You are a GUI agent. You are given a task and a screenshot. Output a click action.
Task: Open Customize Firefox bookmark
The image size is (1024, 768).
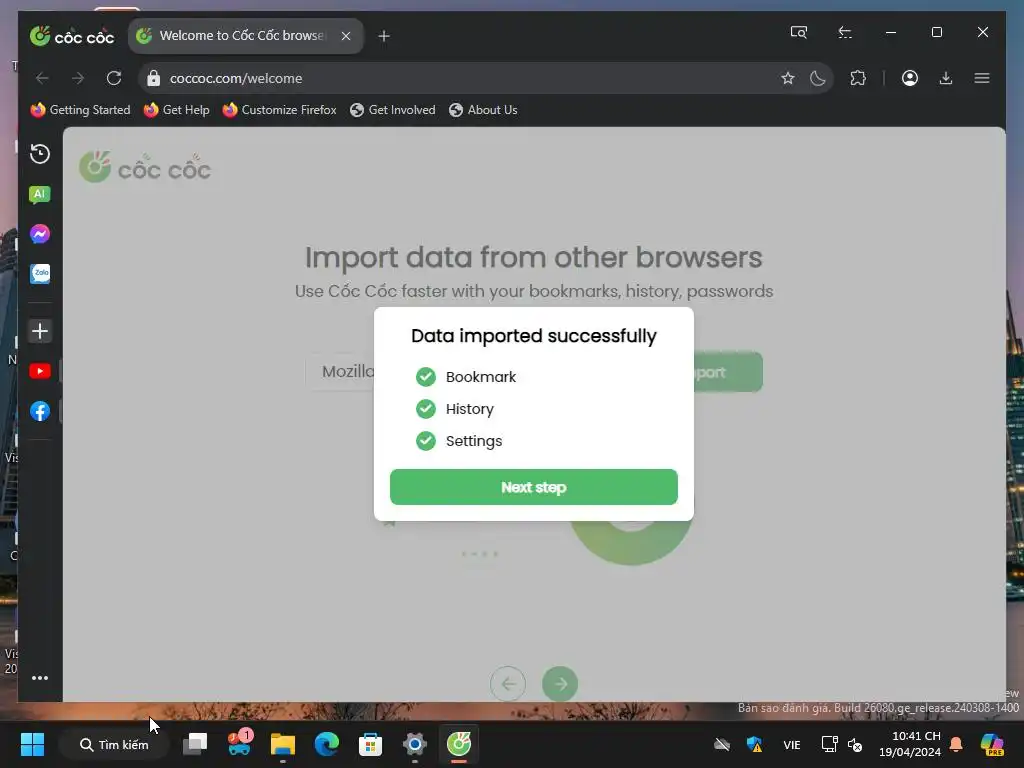pos(280,110)
